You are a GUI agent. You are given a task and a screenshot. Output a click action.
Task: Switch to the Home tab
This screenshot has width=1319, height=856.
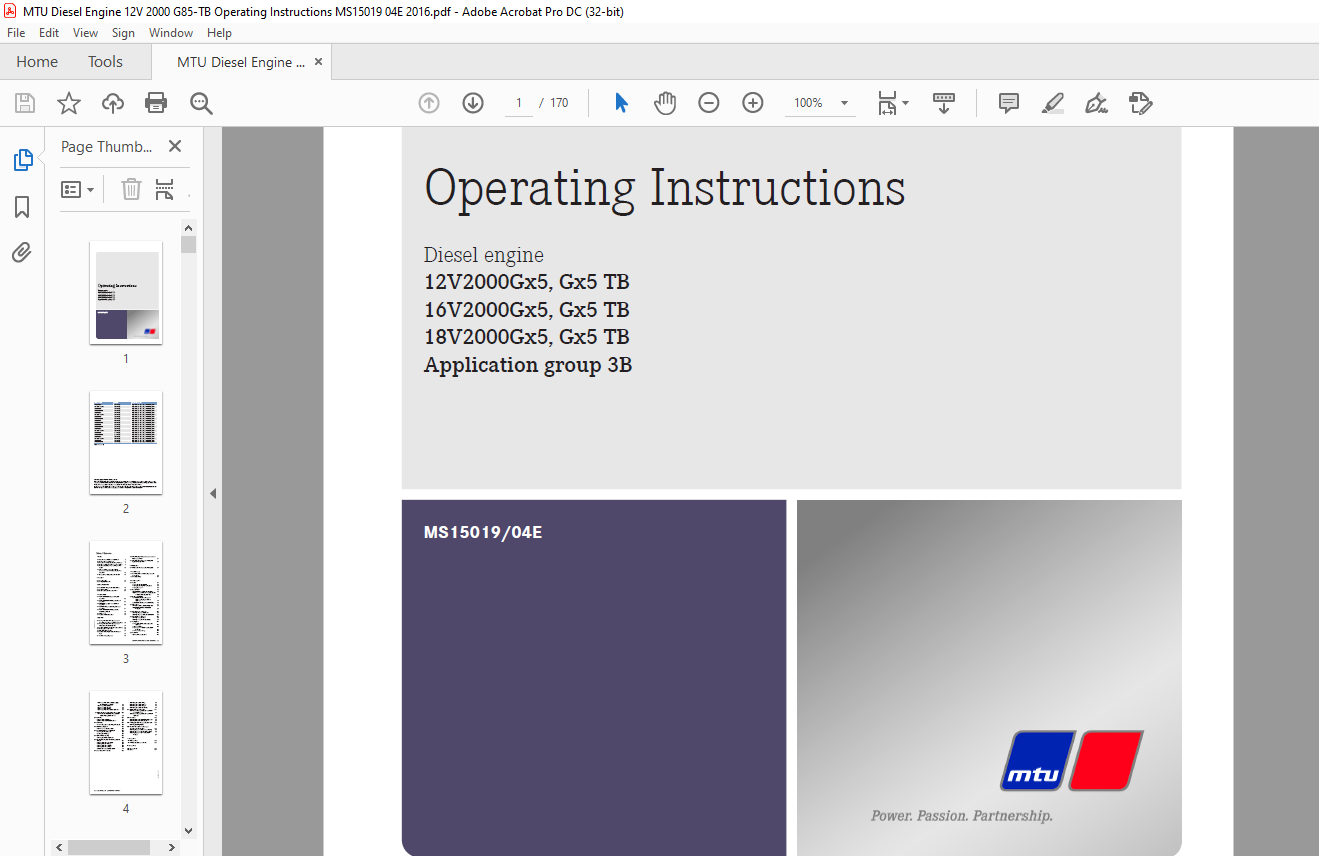click(37, 62)
